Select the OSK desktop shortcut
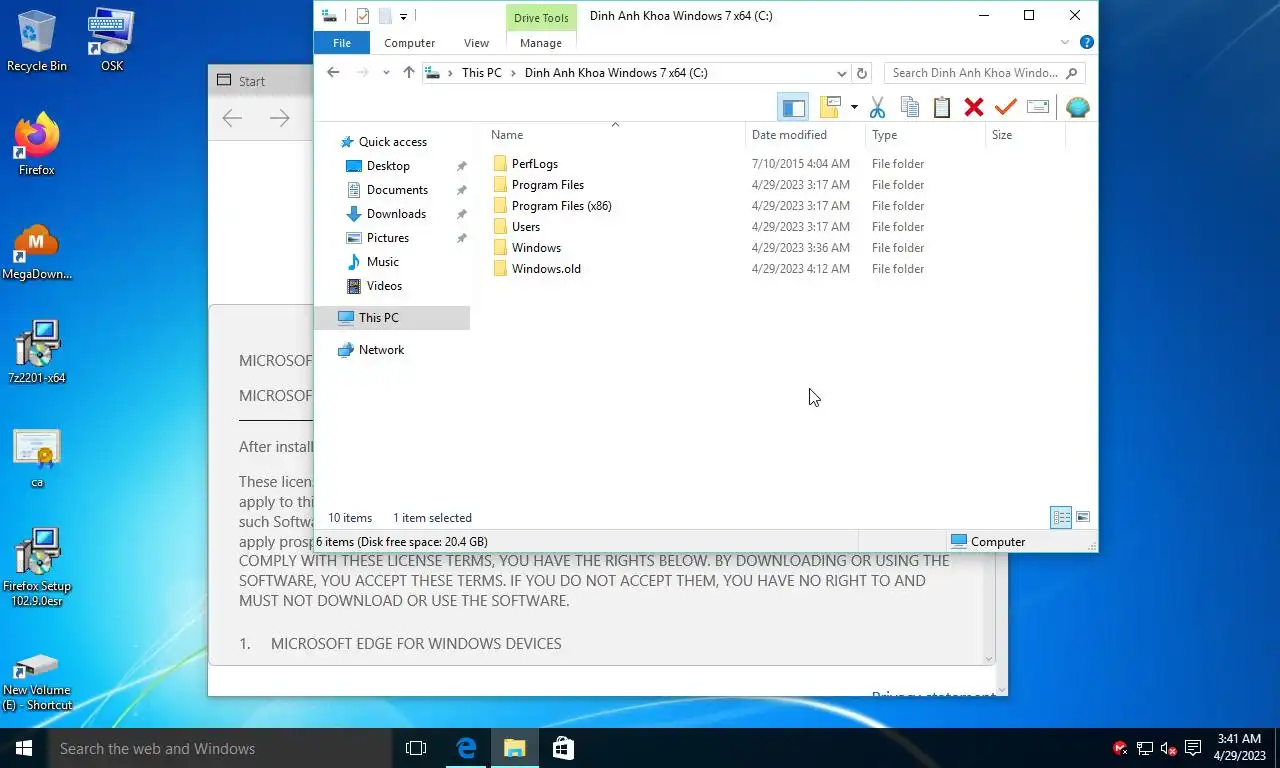Image resolution: width=1280 pixels, height=768 pixels. 112,41
